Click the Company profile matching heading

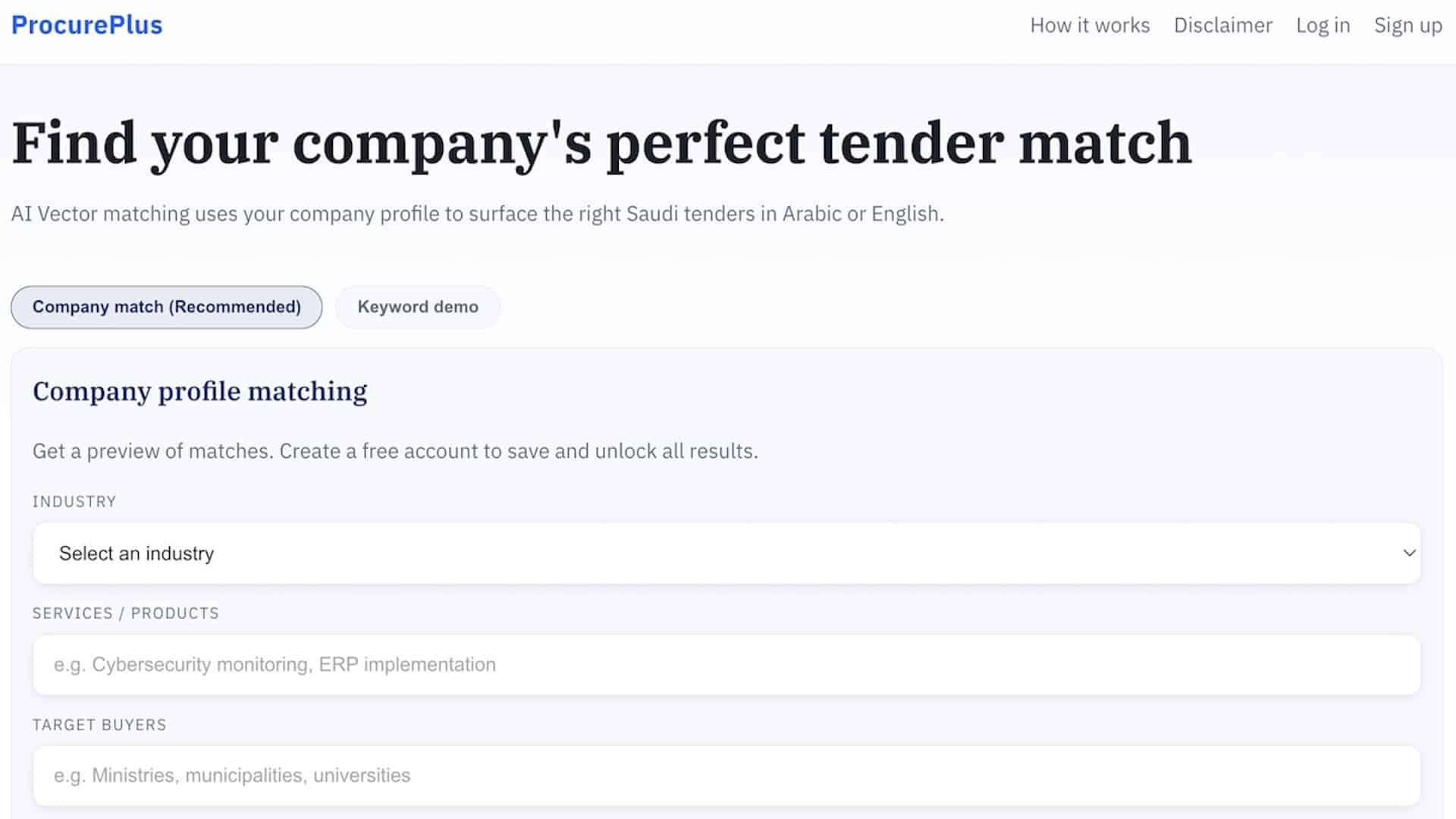pyautogui.click(x=199, y=391)
